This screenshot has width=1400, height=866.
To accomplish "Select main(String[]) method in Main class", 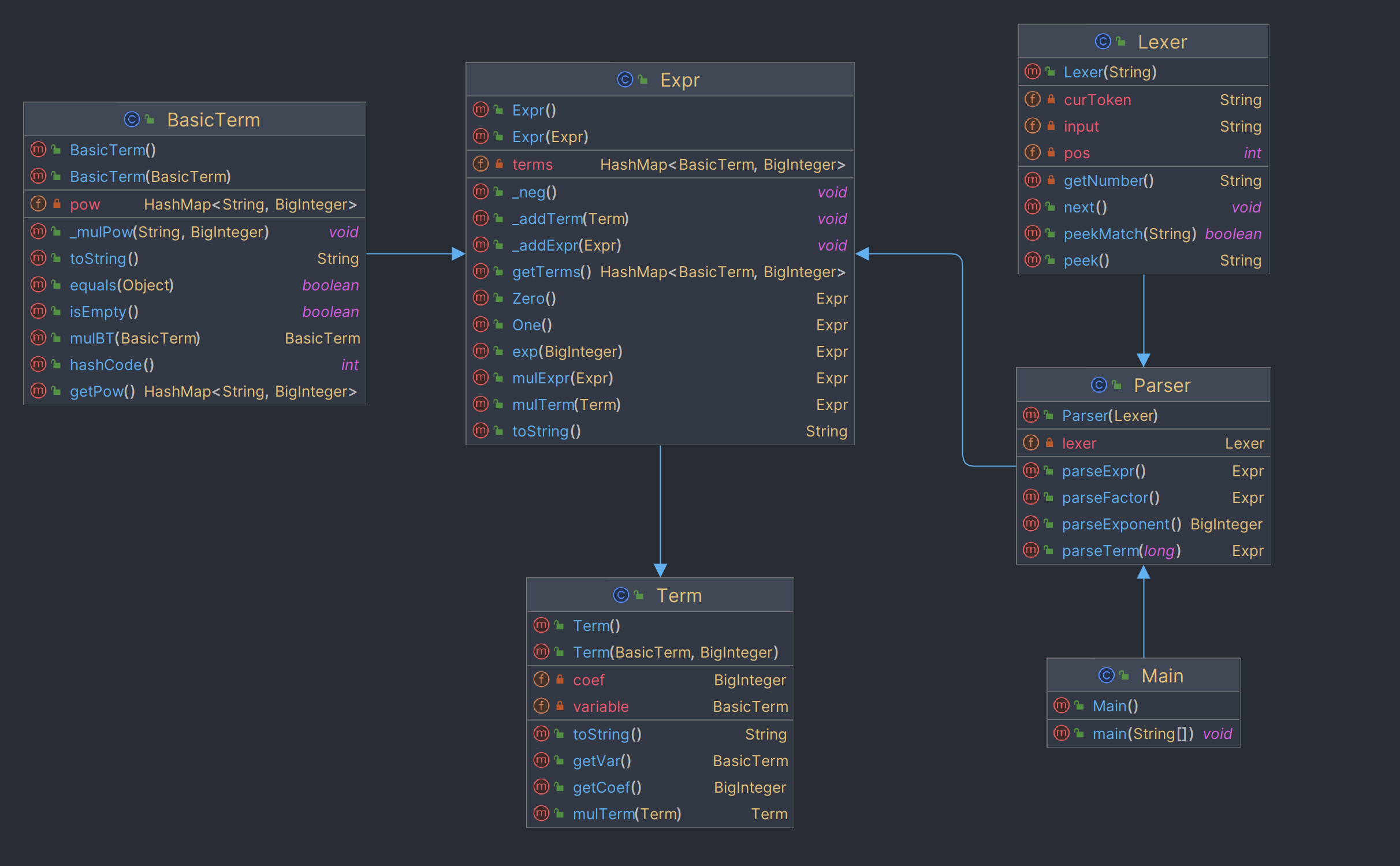I will [x=1143, y=734].
